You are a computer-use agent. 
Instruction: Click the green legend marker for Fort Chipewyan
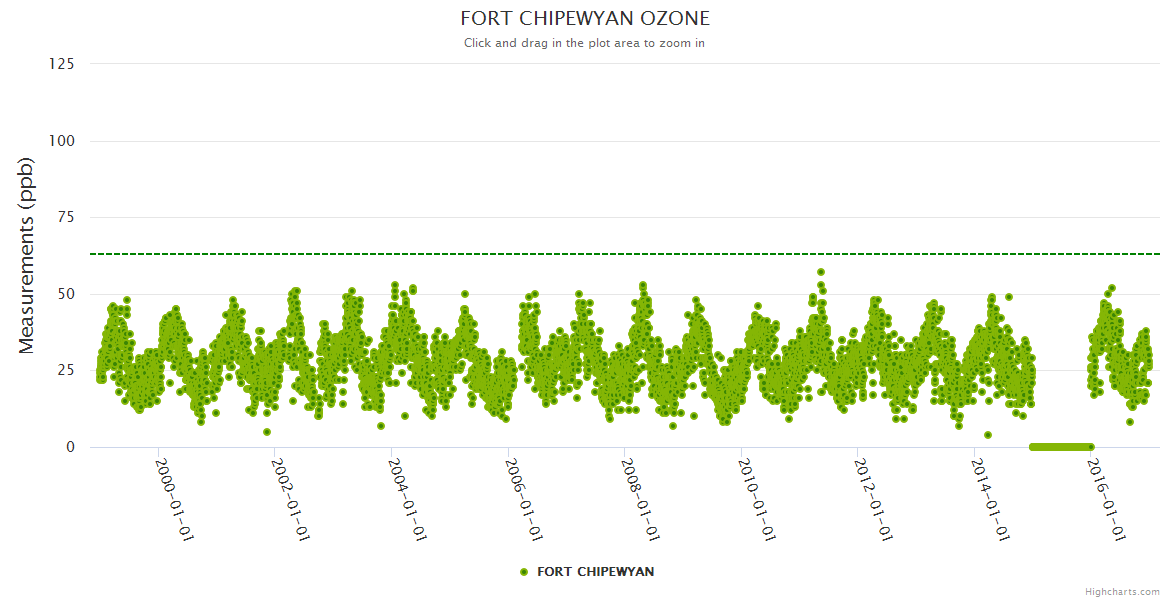tap(523, 572)
